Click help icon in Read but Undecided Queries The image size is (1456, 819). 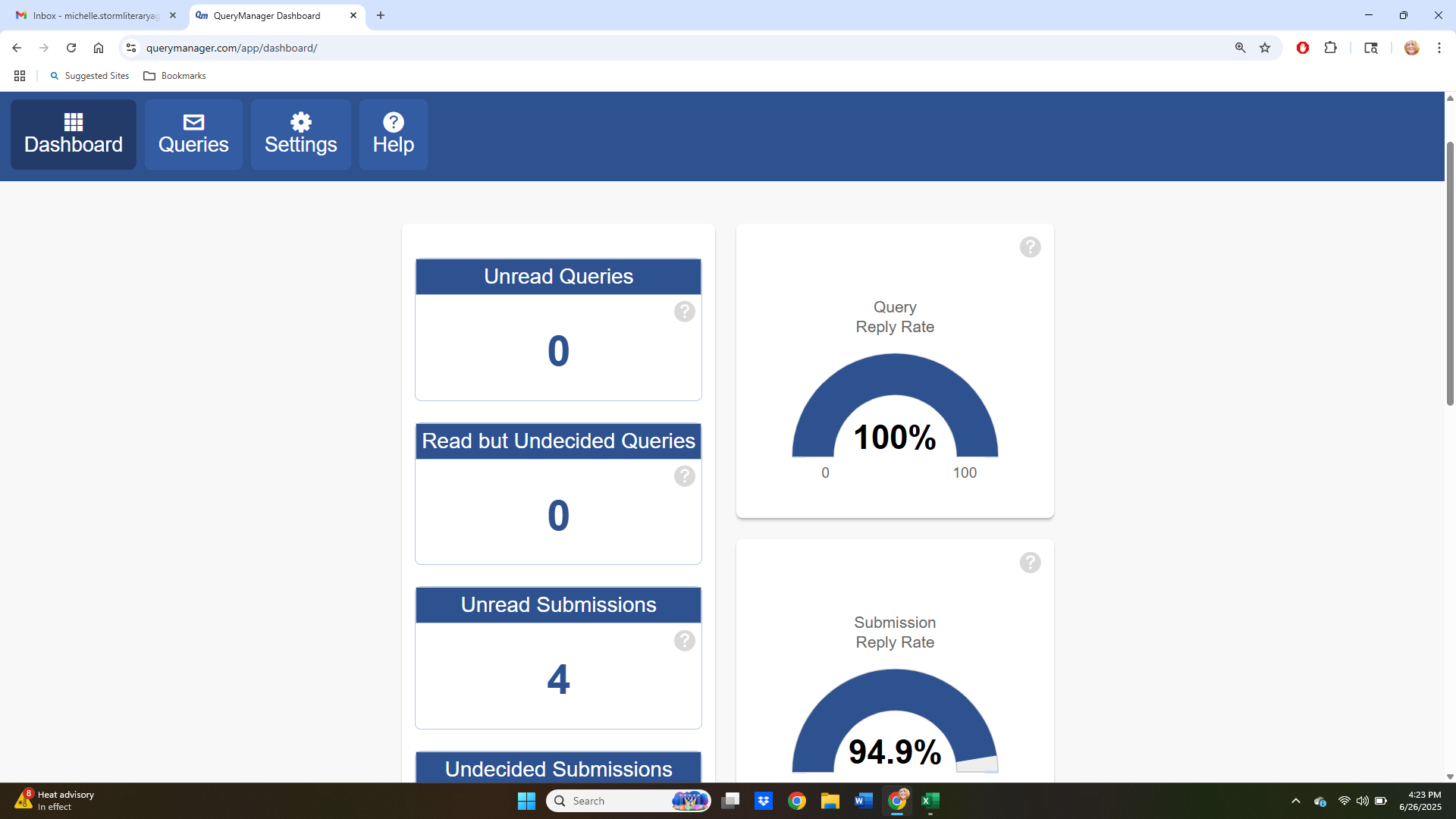(x=684, y=476)
